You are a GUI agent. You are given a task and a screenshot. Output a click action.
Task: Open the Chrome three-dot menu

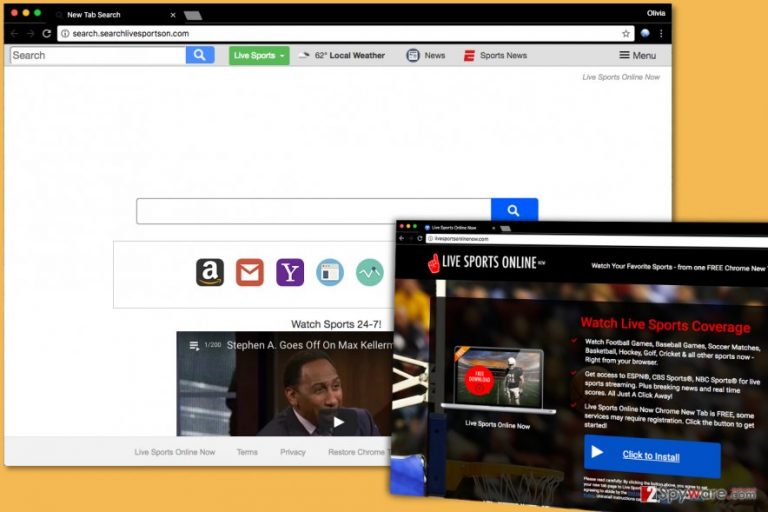(x=661, y=33)
